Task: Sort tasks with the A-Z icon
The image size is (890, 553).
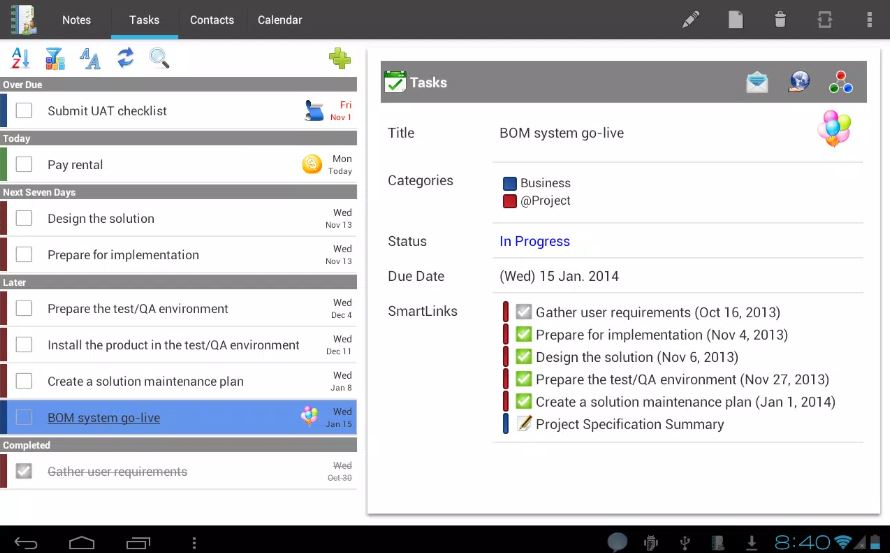Action: tap(20, 58)
